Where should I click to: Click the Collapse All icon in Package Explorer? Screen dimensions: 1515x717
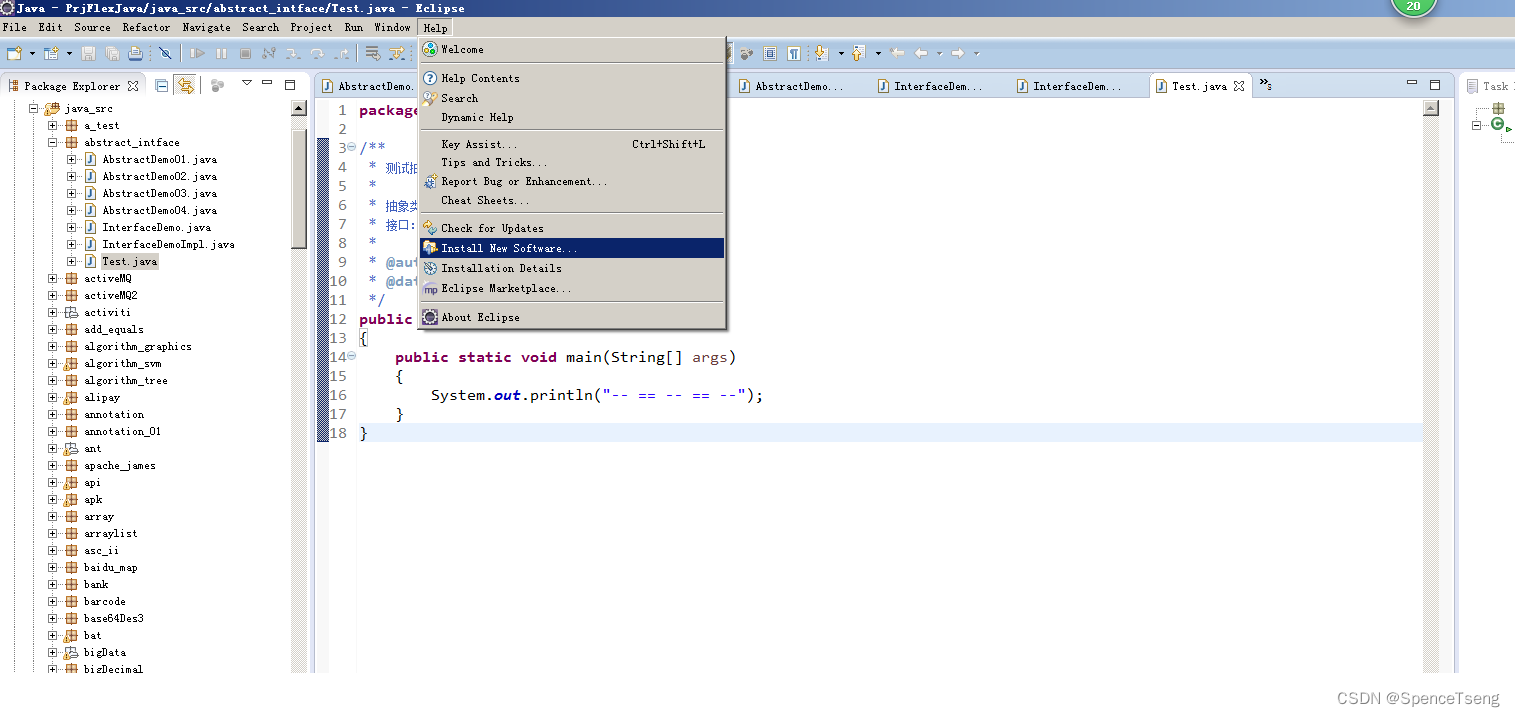pos(162,85)
